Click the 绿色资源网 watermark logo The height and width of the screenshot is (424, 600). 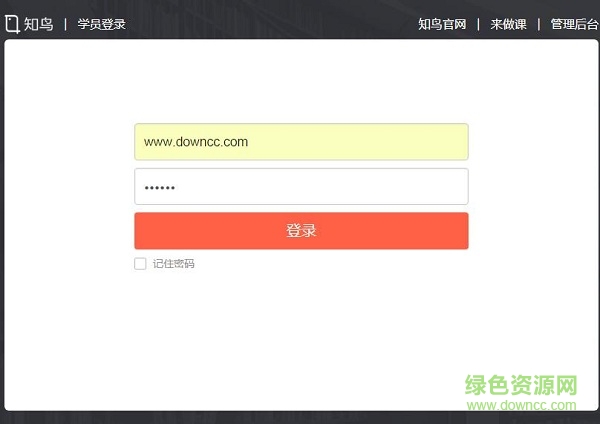pyautogui.click(x=522, y=385)
